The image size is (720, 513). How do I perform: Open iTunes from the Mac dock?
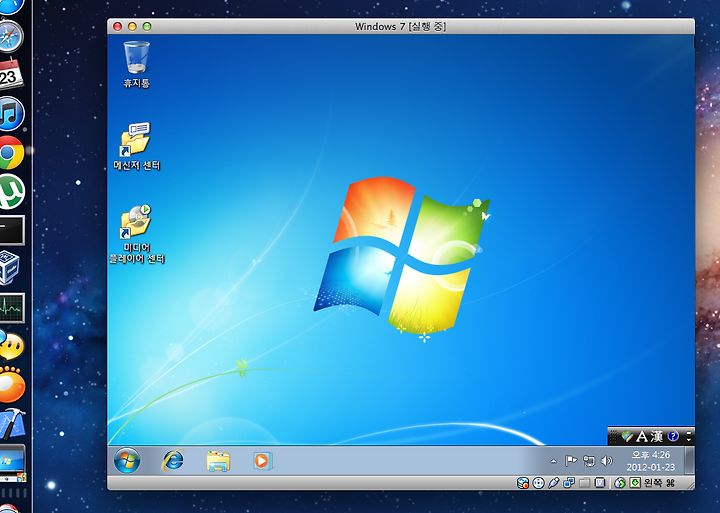coord(10,113)
